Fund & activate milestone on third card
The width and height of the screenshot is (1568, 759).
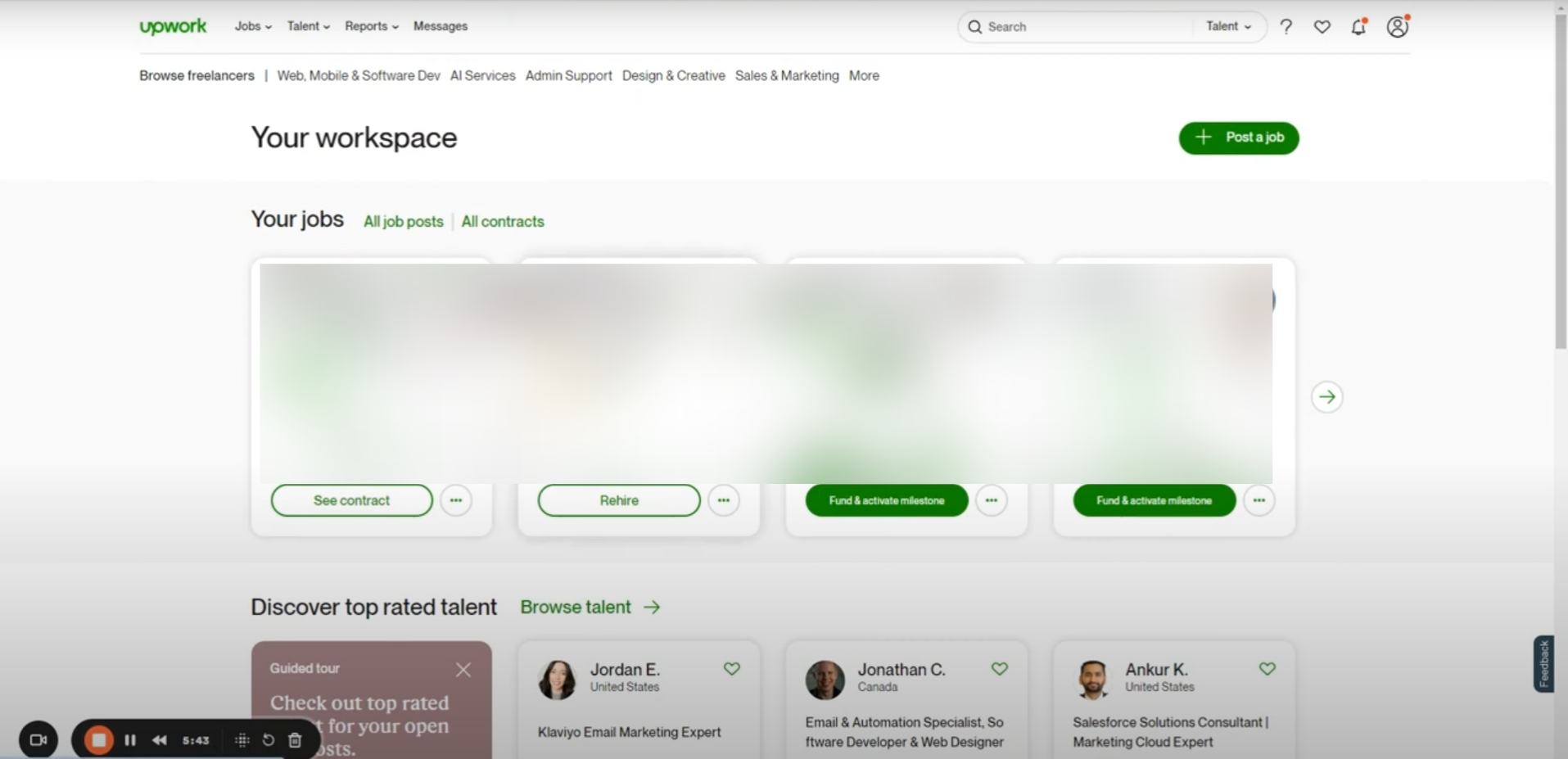point(887,500)
